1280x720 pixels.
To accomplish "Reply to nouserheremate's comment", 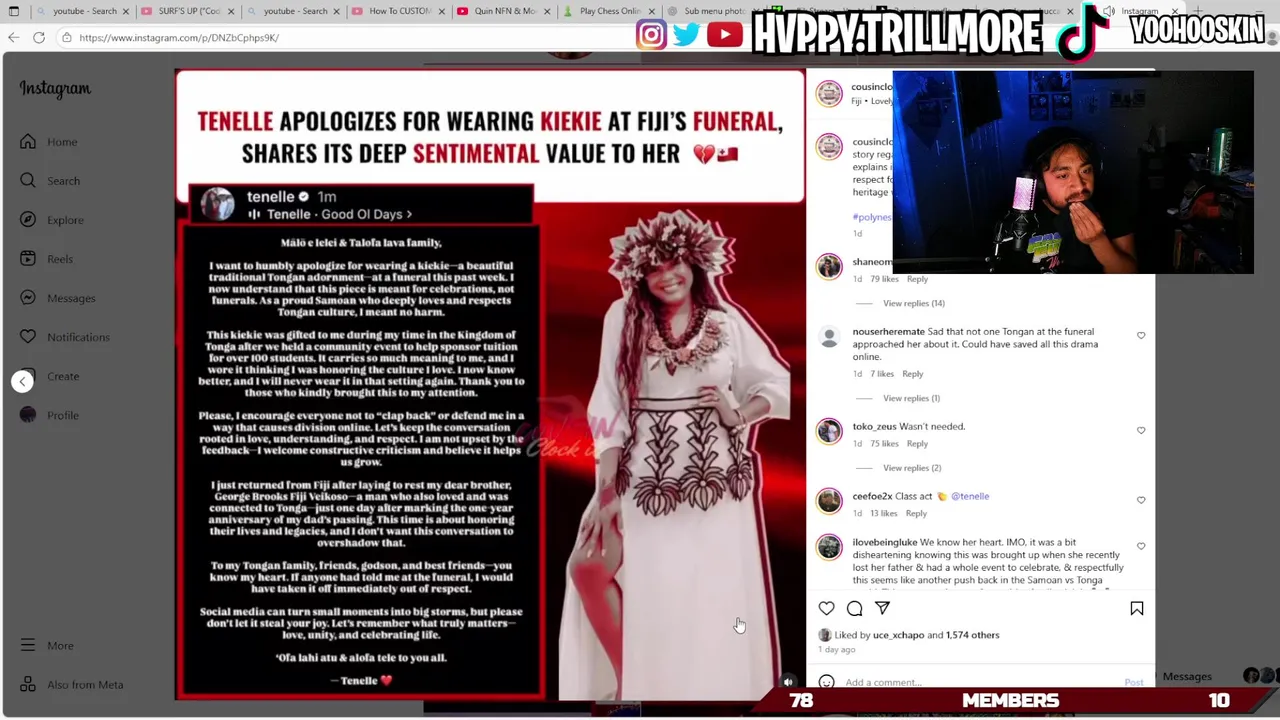I will coord(912,374).
